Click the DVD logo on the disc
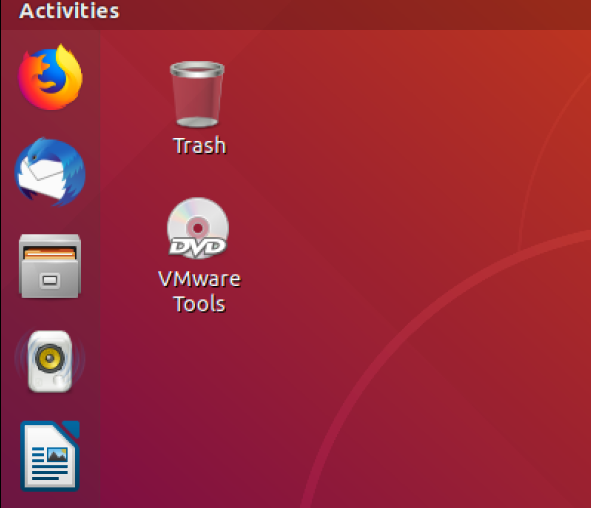 (198, 248)
